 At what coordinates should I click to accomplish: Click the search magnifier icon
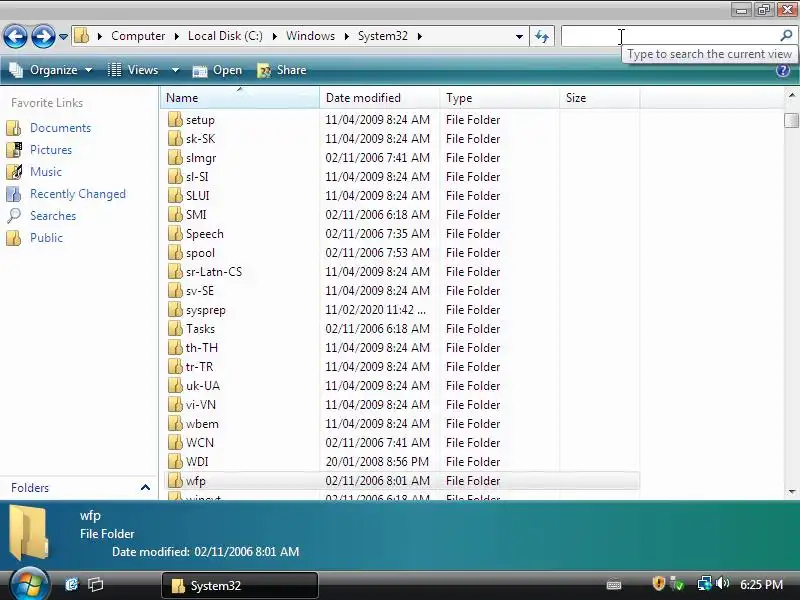[786, 36]
